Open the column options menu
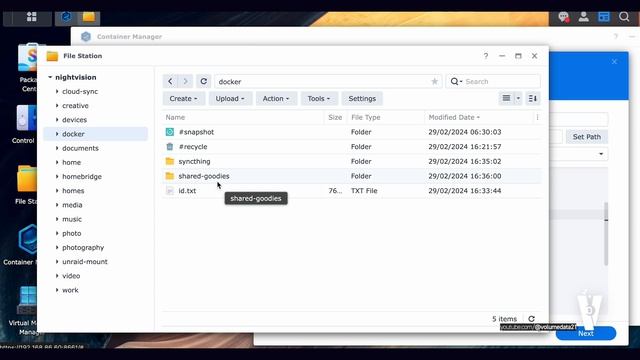 pos(537,118)
